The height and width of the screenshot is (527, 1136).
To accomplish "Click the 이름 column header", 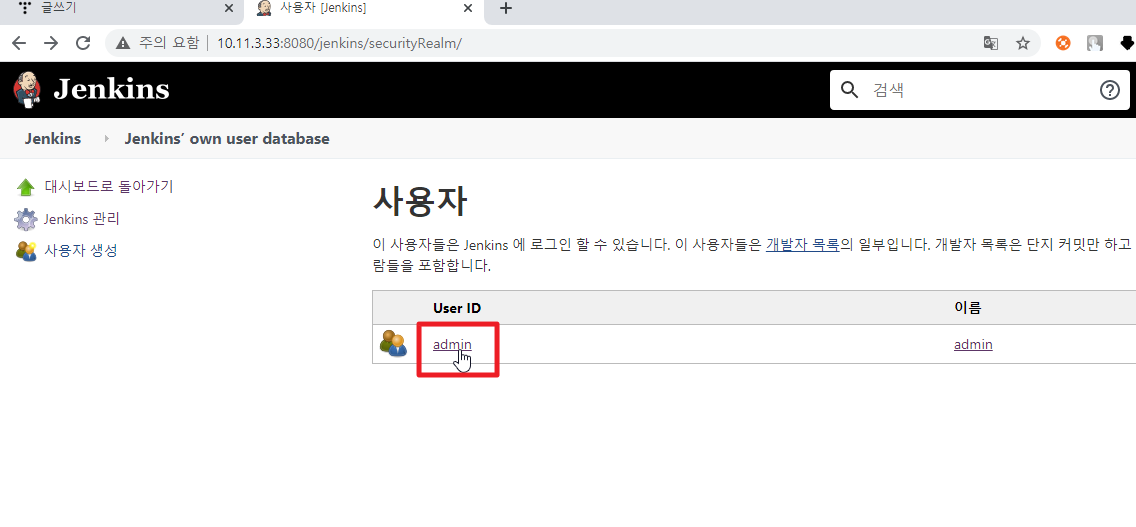I will 967,308.
